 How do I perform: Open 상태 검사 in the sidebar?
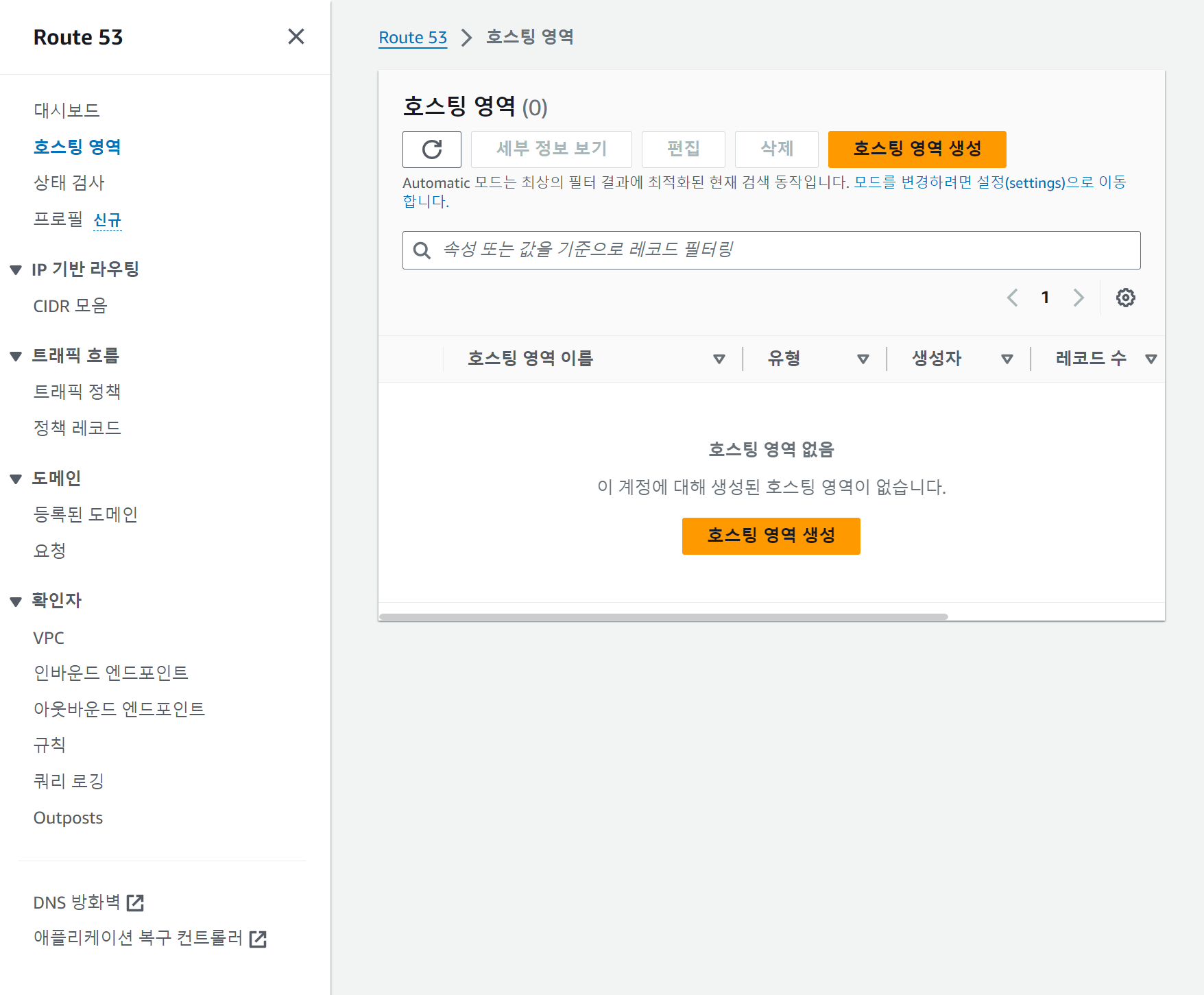69,182
